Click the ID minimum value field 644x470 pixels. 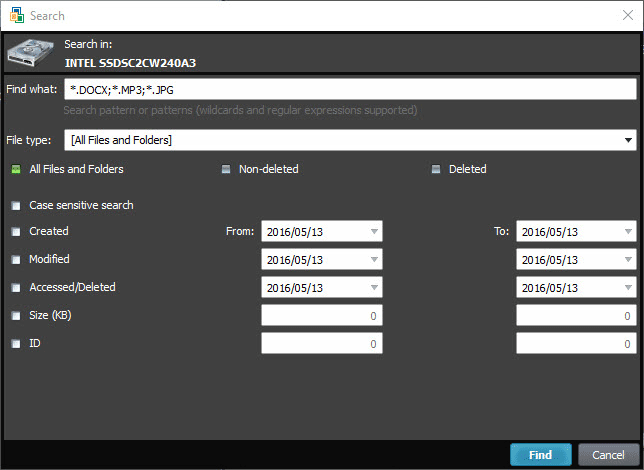point(322,343)
